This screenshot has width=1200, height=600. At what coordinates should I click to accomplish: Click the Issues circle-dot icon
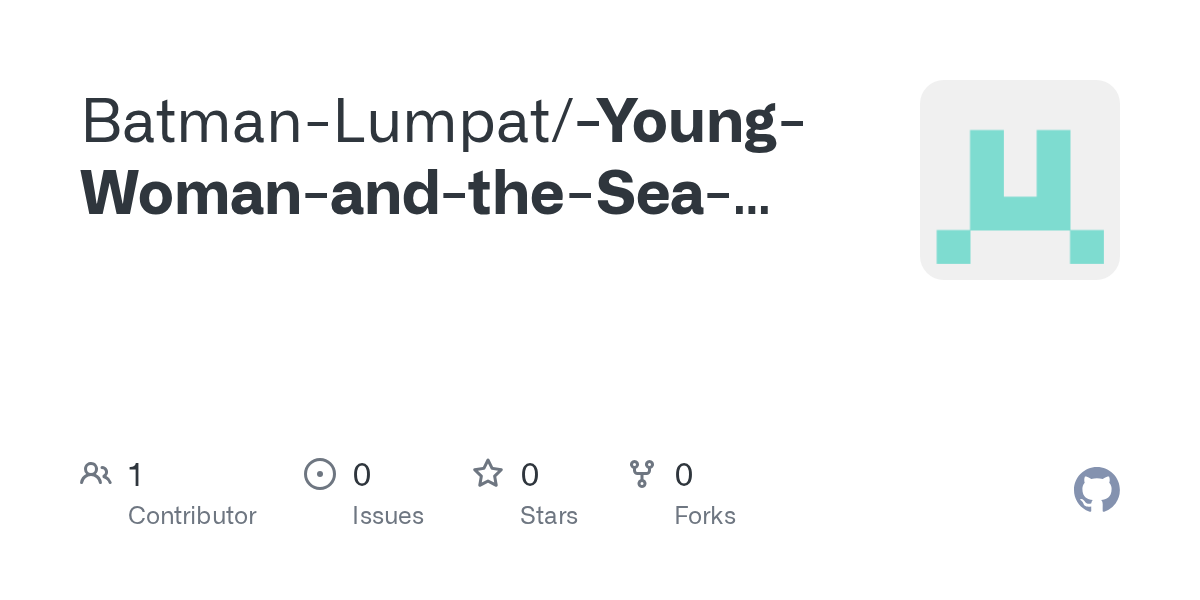point(319,474)
